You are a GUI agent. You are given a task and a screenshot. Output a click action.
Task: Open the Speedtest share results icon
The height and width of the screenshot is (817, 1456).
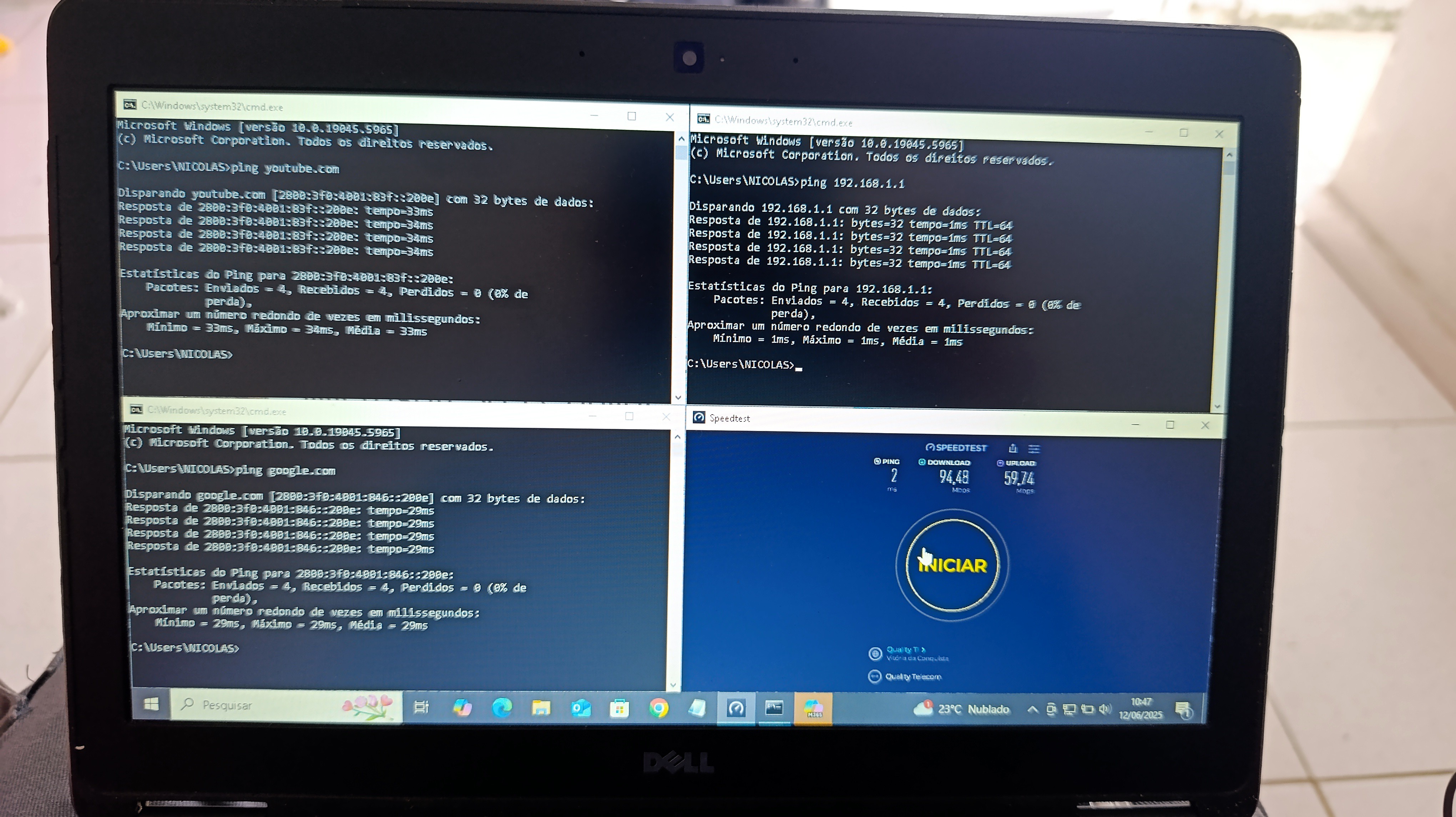tap(1013, 448)
